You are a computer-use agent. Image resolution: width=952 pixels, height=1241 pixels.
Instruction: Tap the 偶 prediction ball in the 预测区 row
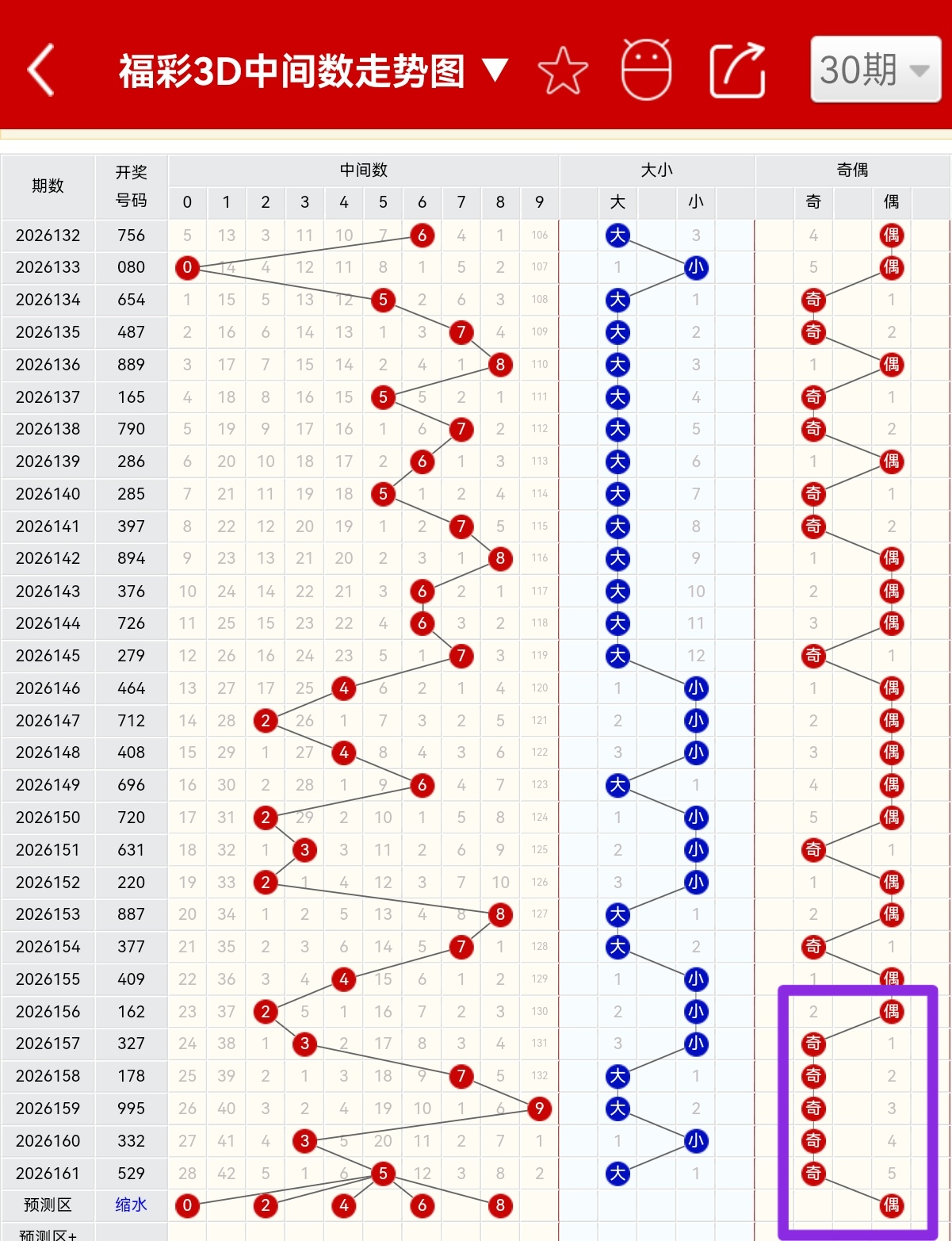click(x=892, y=1205)
